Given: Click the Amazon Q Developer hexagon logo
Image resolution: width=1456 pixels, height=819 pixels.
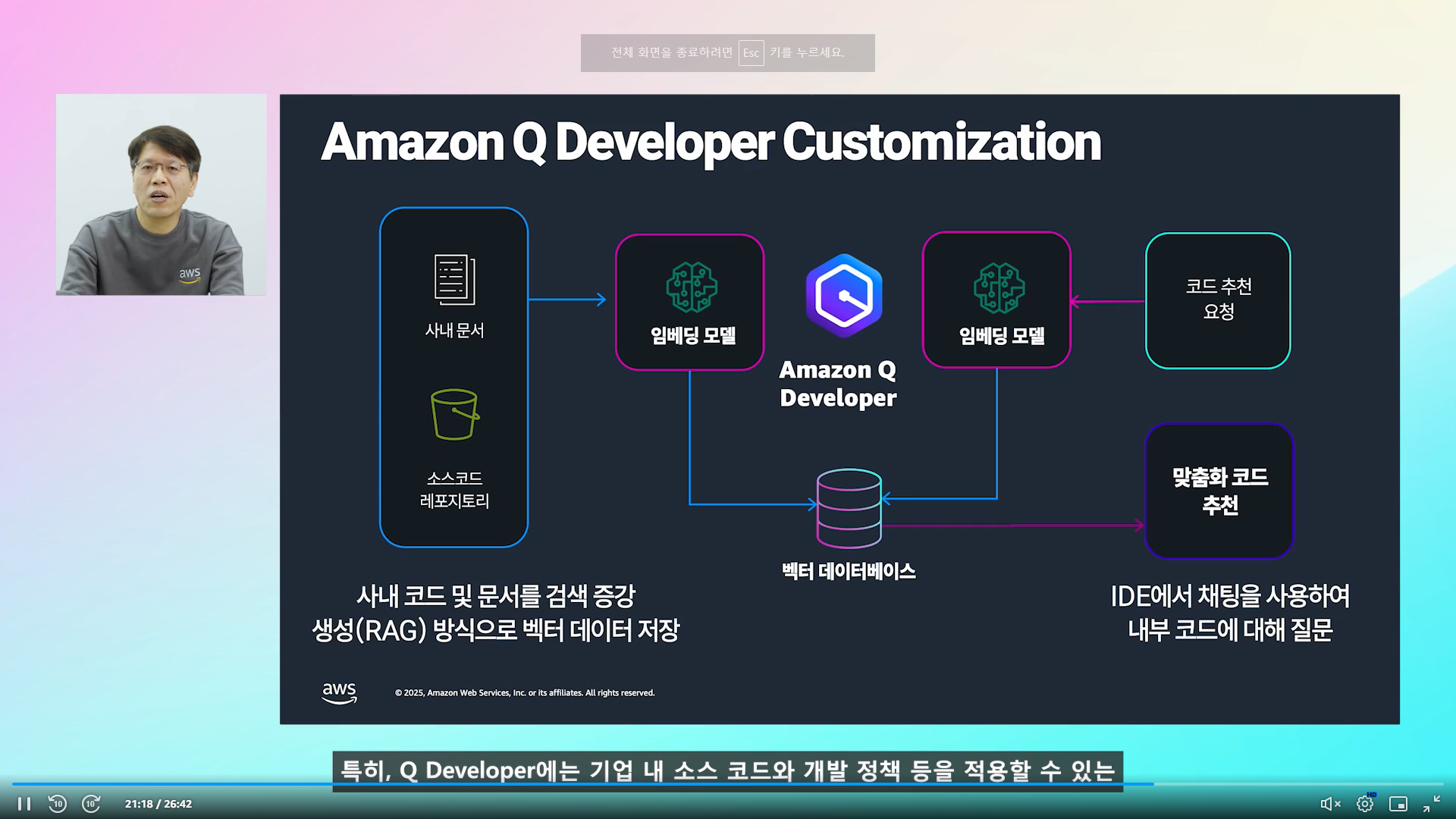Looking at the screenshot, I should pos(843,296).
